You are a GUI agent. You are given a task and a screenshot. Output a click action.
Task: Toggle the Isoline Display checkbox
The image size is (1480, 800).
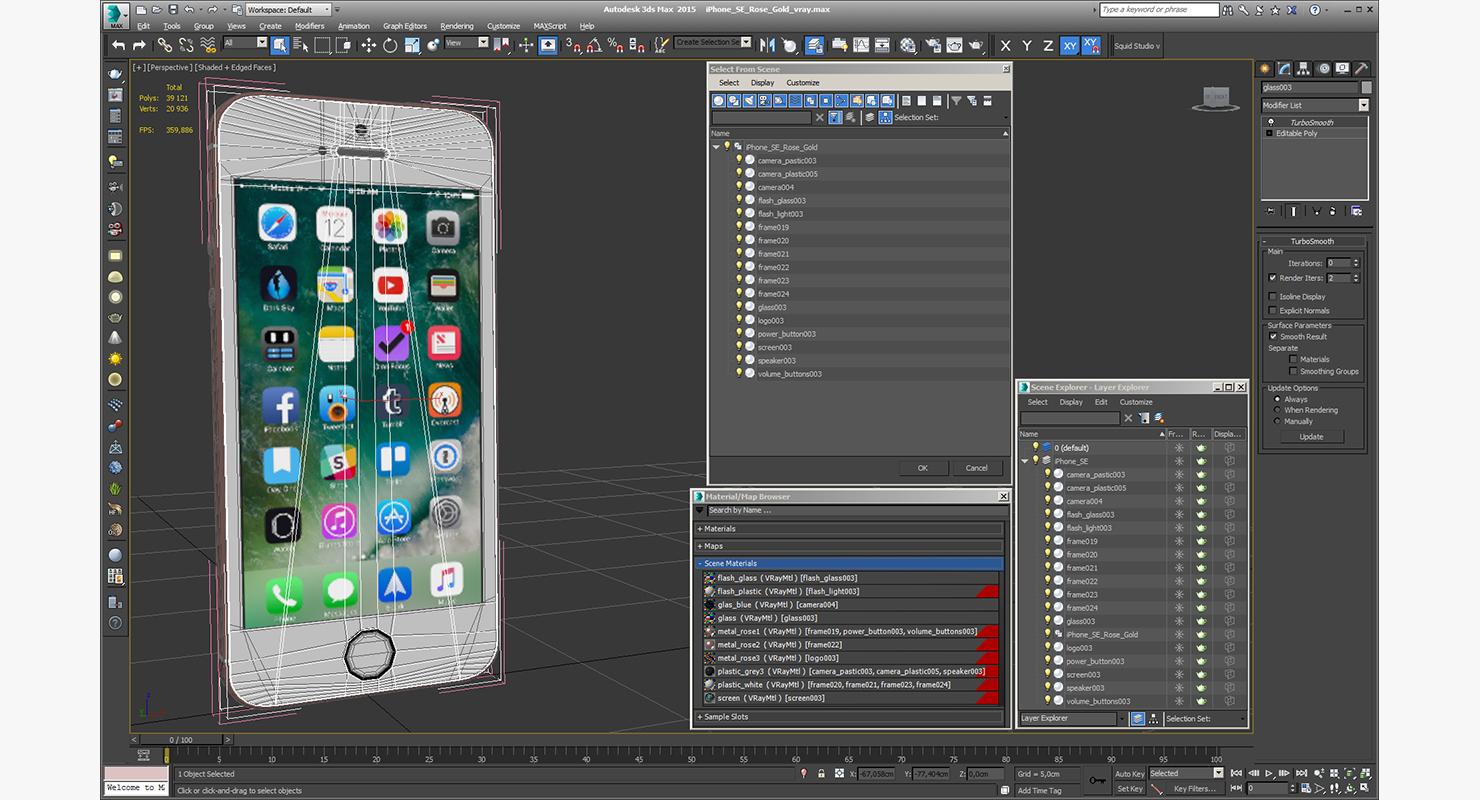[1272, 297]
